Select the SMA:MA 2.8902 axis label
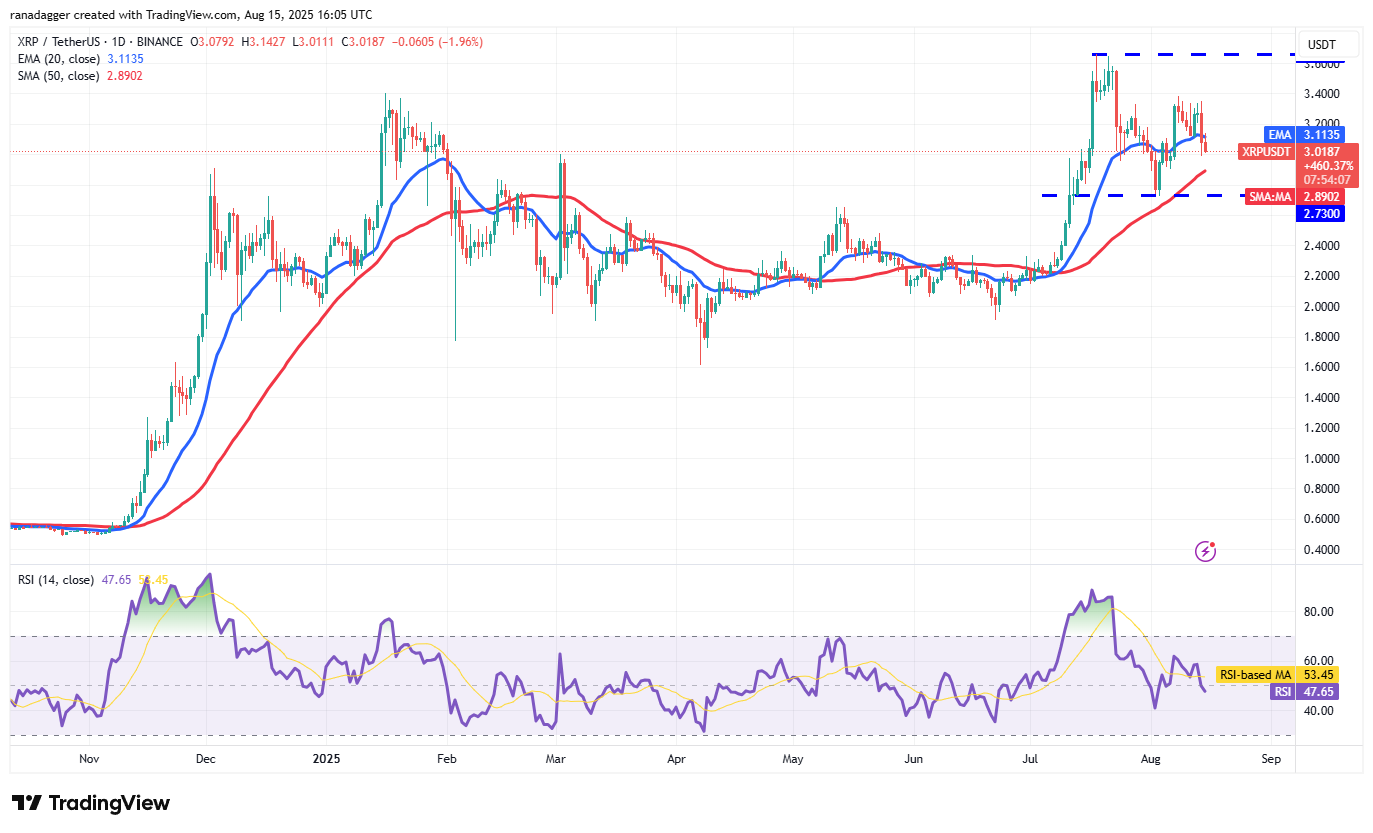 pos(1300,198)
